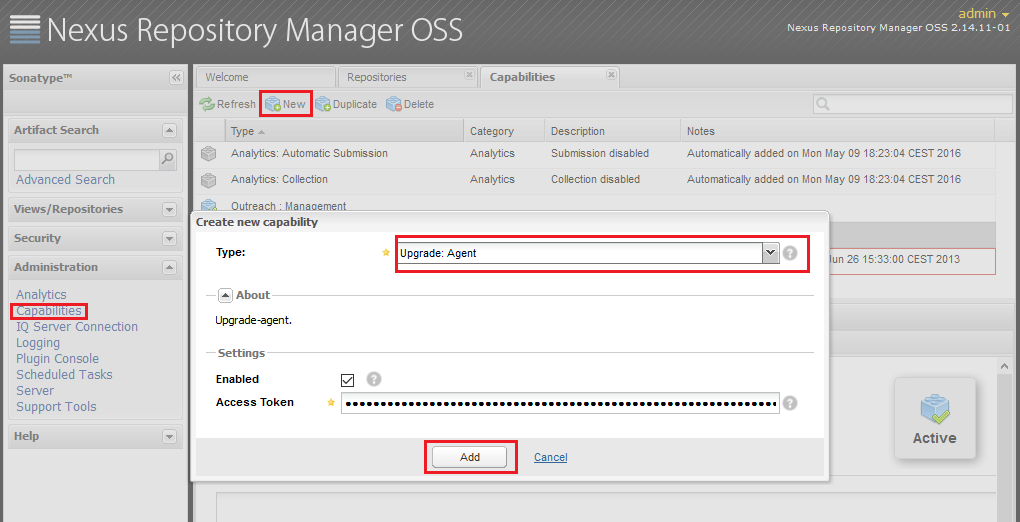Click help icon next to Type field
1020x522 pixels.
tap(790, 253)
